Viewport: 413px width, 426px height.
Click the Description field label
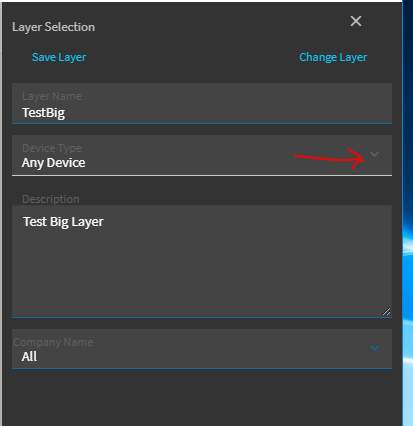51,199
